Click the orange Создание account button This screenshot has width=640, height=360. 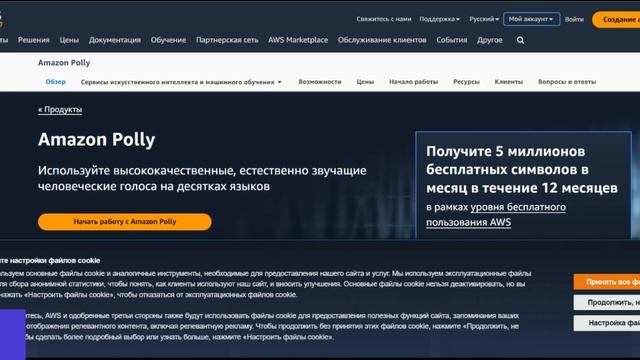(x=616, y=19)
